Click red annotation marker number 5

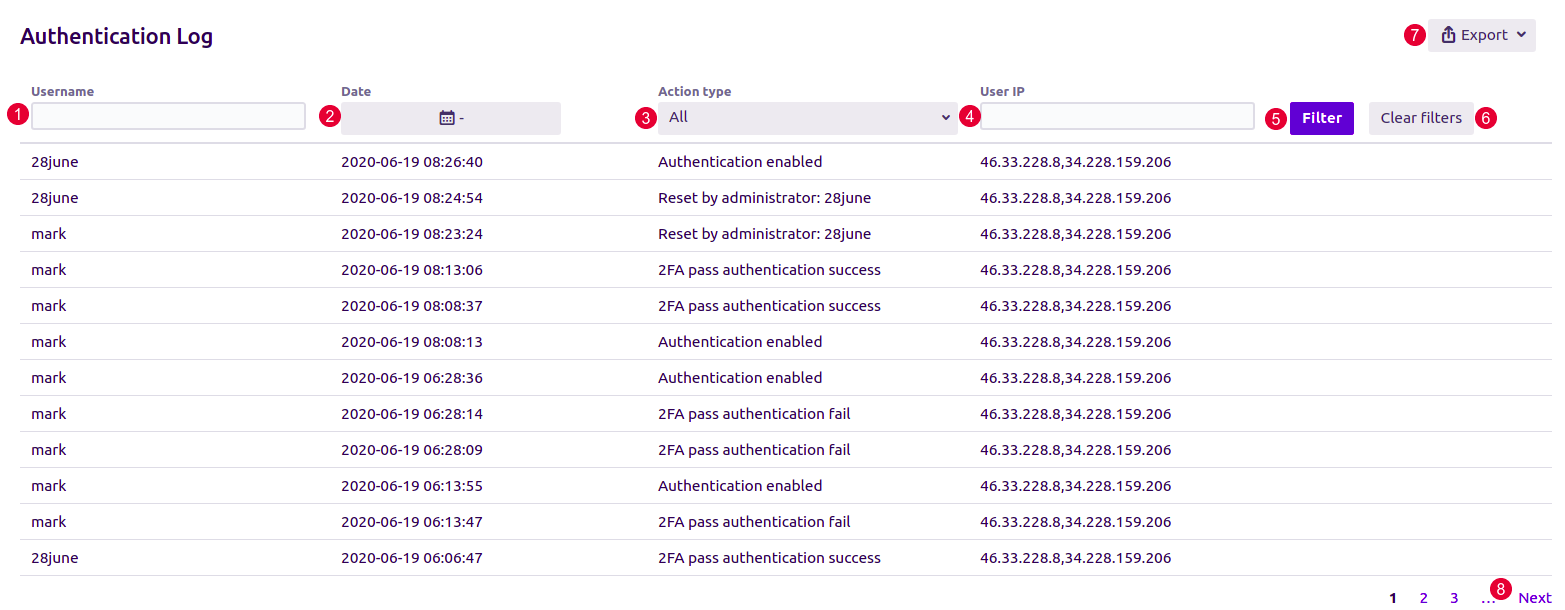(x=1275, y=118)
